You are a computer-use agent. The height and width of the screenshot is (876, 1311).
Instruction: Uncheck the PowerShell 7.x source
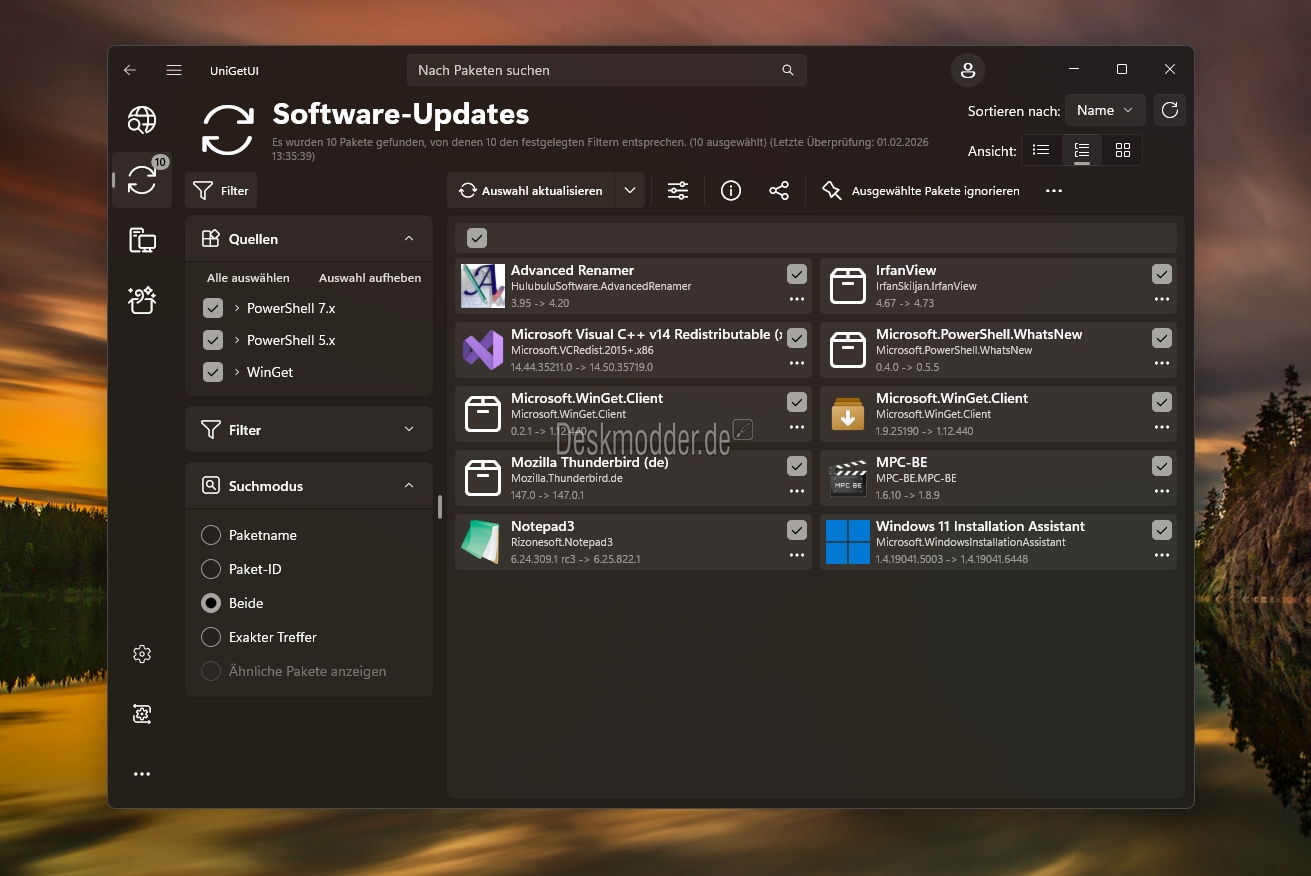pyautogui.click(x=213, y=308)
